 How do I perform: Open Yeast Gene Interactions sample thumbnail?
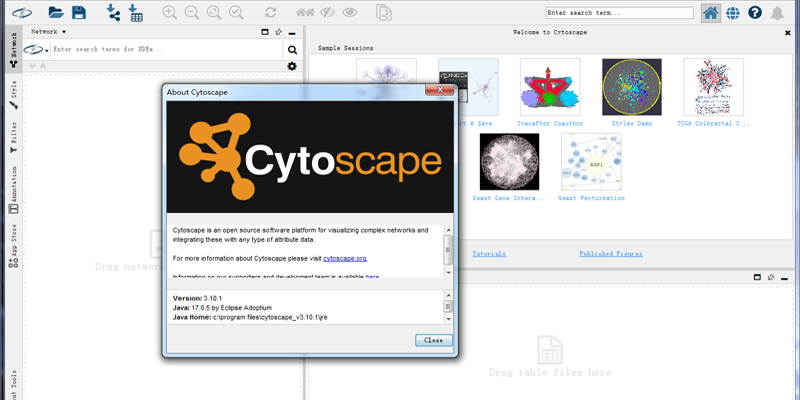click(509, 162)
